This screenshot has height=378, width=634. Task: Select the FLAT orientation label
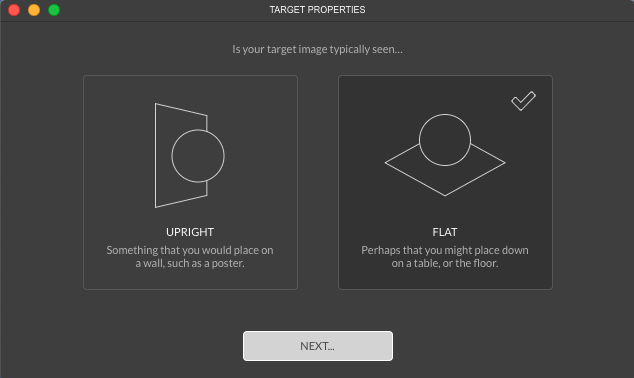[445, 232]
